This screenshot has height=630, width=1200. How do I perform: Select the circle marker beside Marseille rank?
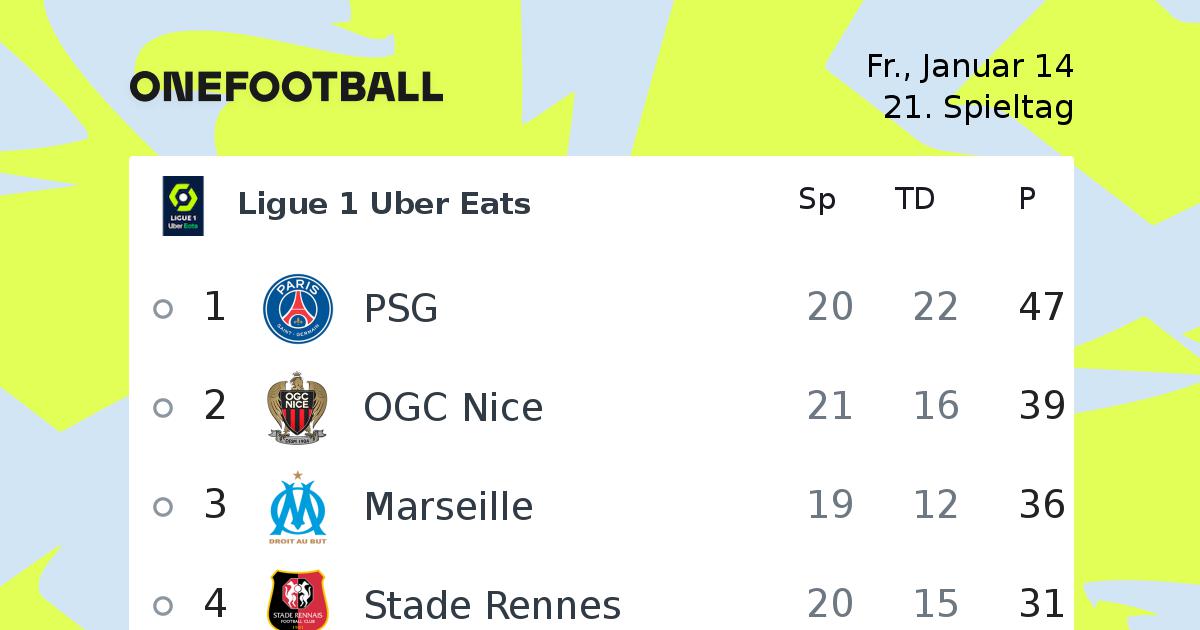[x=163, y=507]
